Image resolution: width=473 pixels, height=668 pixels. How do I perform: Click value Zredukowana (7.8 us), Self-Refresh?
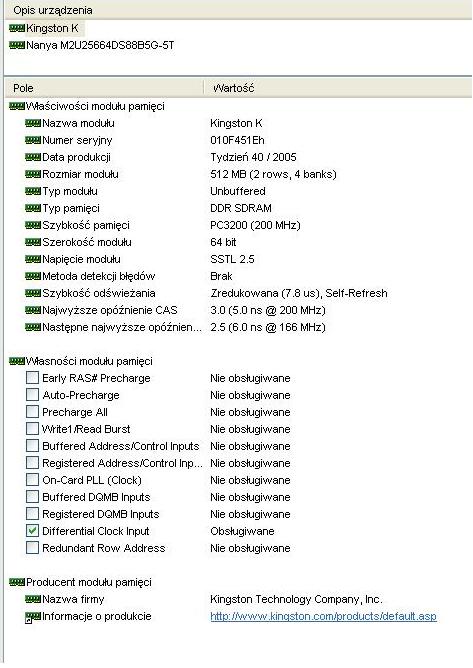tap(299, 293)
